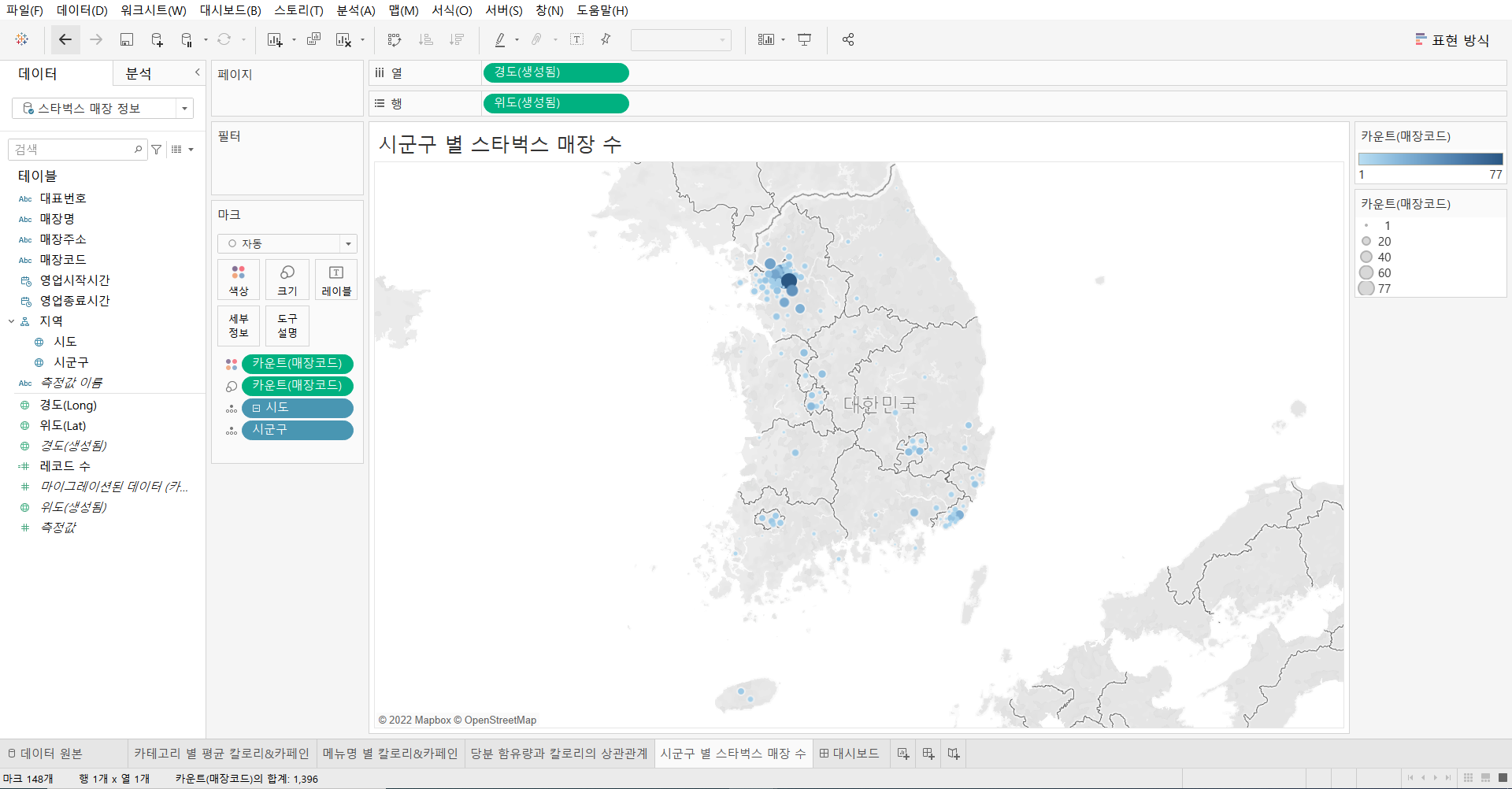Screen dimensions: 1512x789
Task: Swap rows and columns icon
Action: pos(395,39)
